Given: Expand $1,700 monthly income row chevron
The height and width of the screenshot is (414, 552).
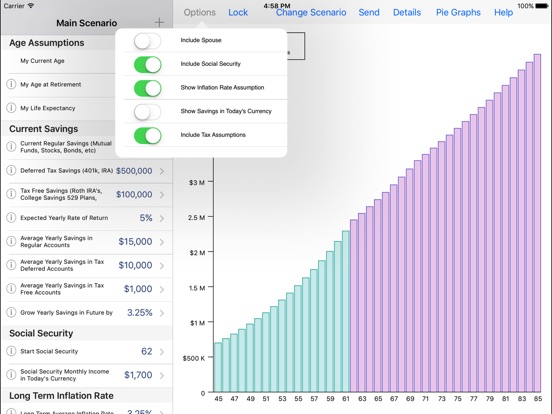Looking at the screenshot, I should (x=162, y=376).
